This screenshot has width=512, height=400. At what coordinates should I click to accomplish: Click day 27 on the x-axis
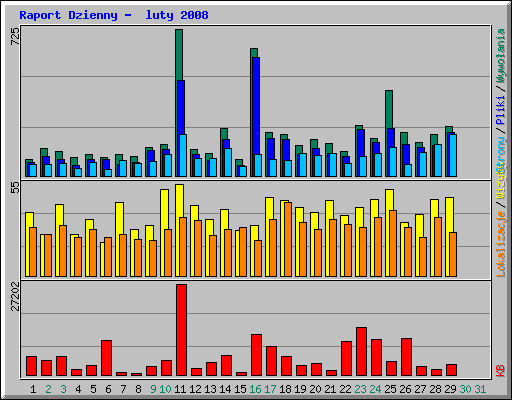point(420,389)
